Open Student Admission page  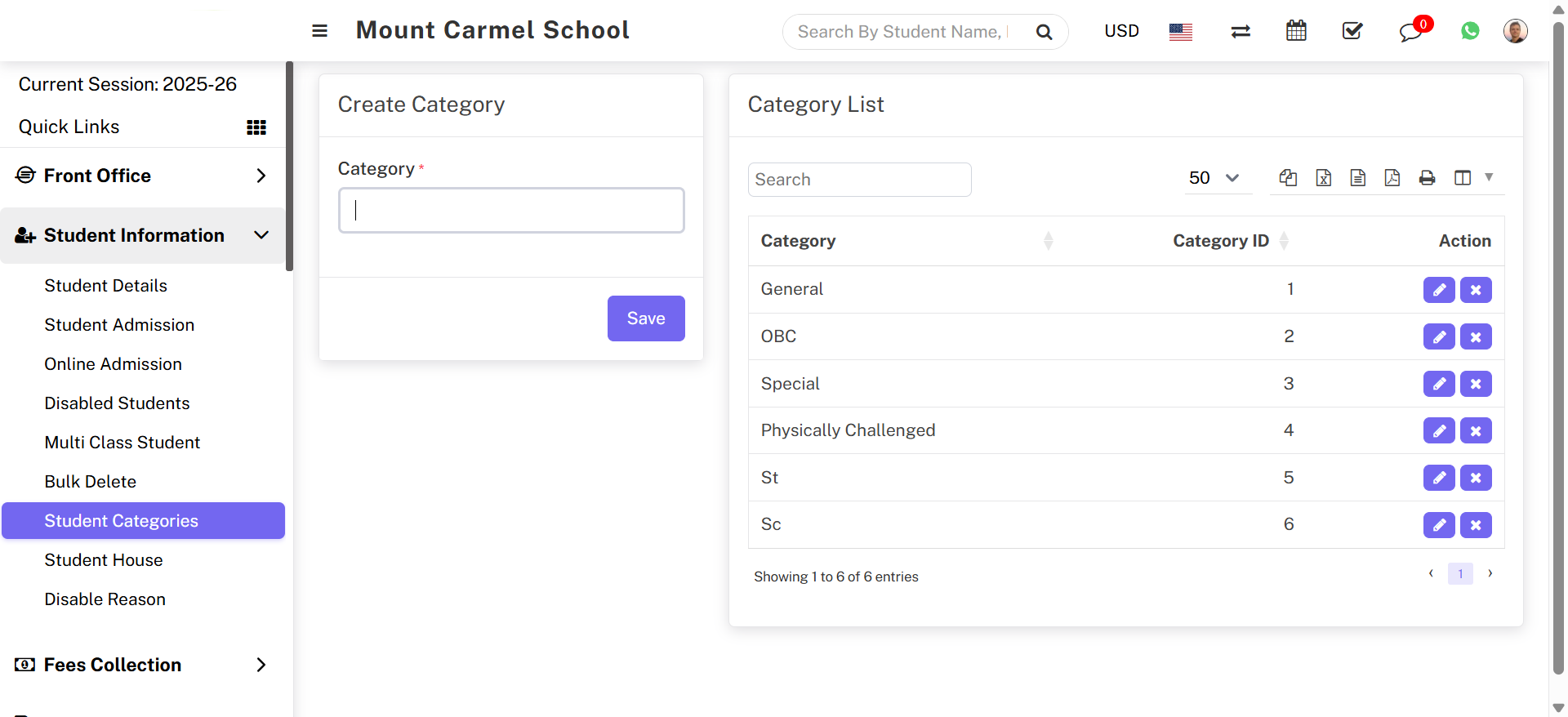coord(119,325)
